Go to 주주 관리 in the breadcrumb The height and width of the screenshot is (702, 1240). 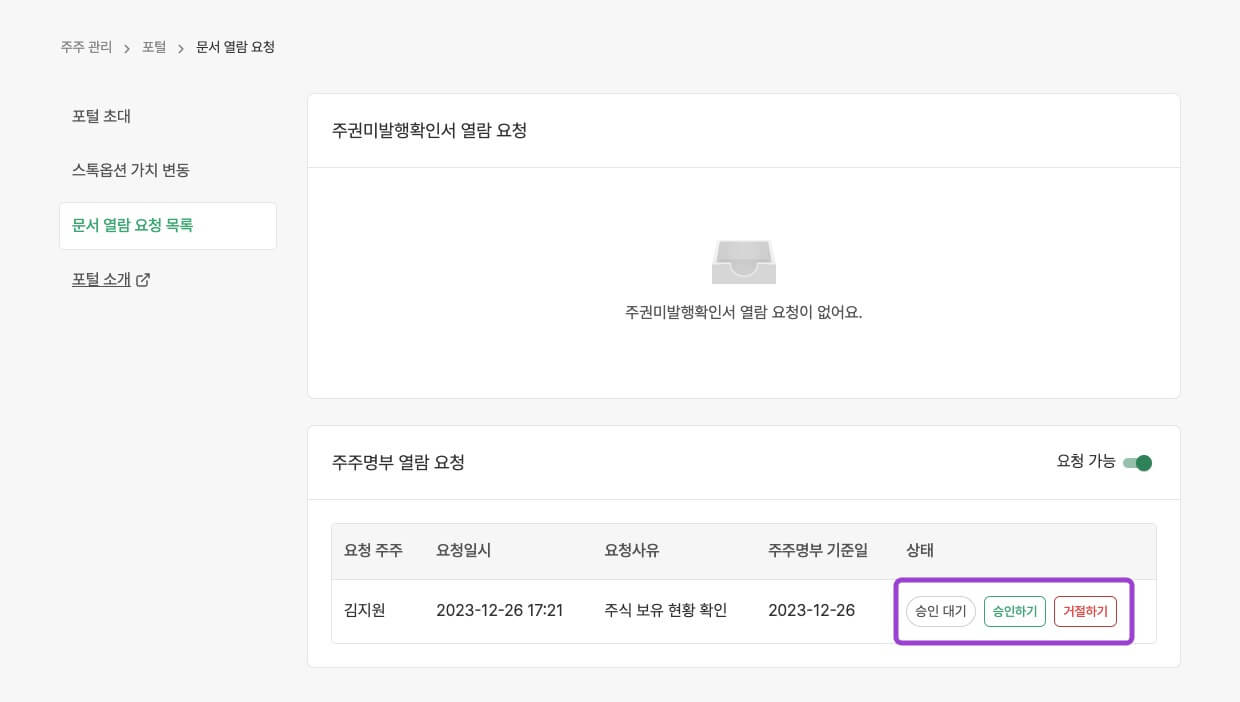pyautogui.click(x=86, y=47)
